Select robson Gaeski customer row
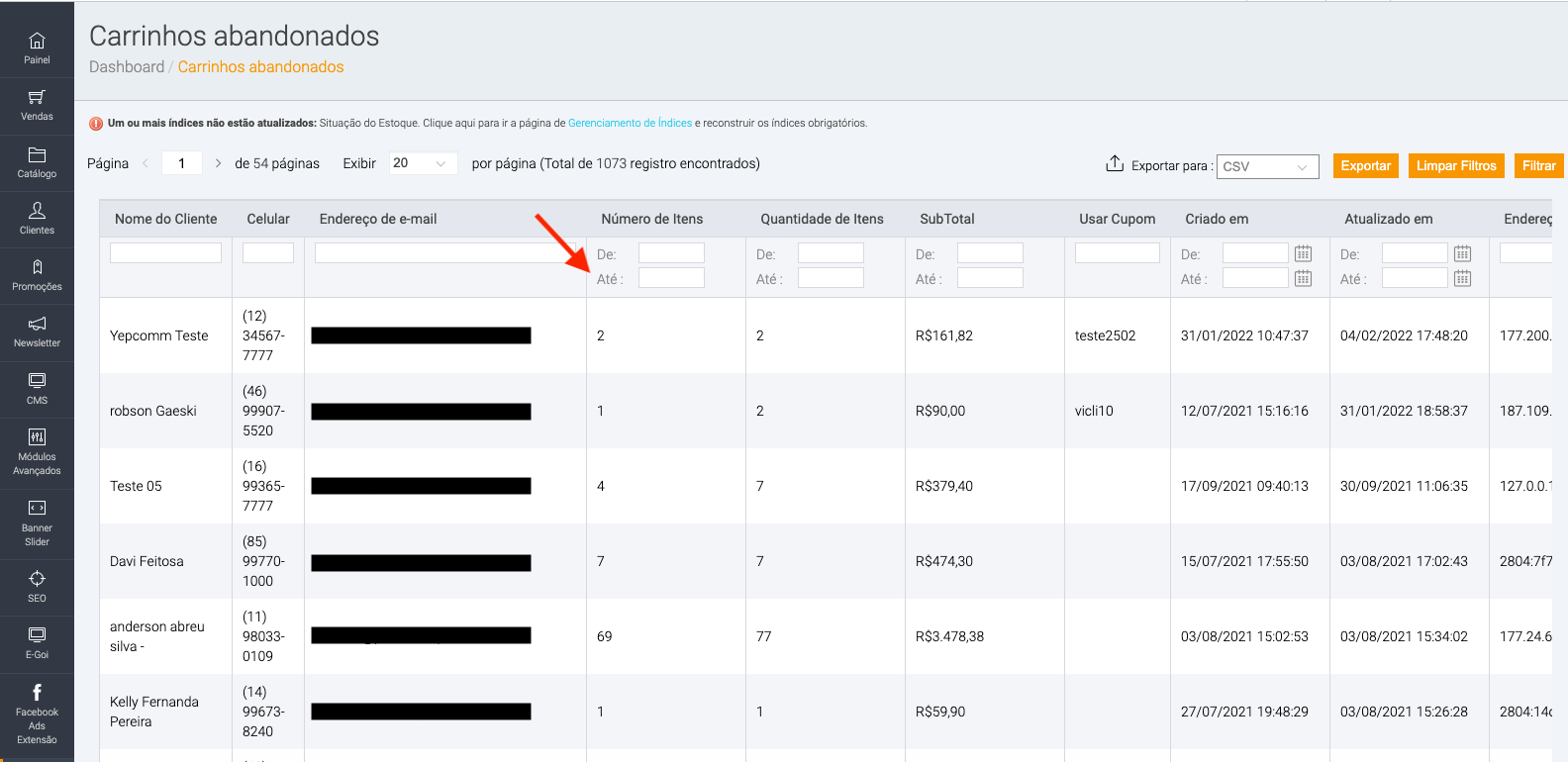 [826, 411]
